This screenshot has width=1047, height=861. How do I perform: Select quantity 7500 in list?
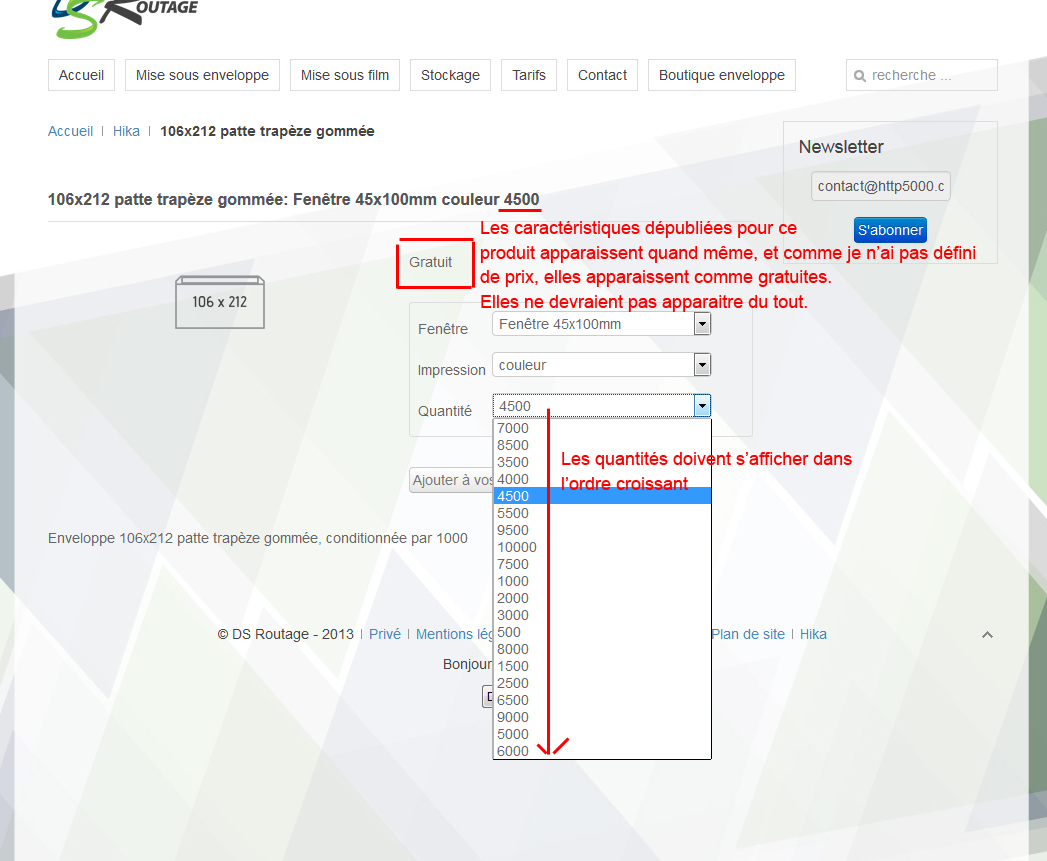[602, 564]
